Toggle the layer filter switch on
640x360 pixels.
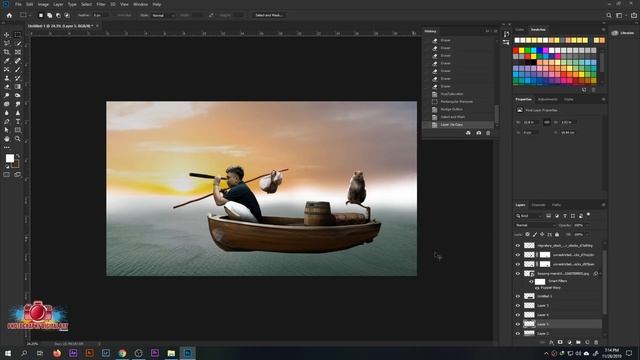pyautogui.click(x=588, y=214)
